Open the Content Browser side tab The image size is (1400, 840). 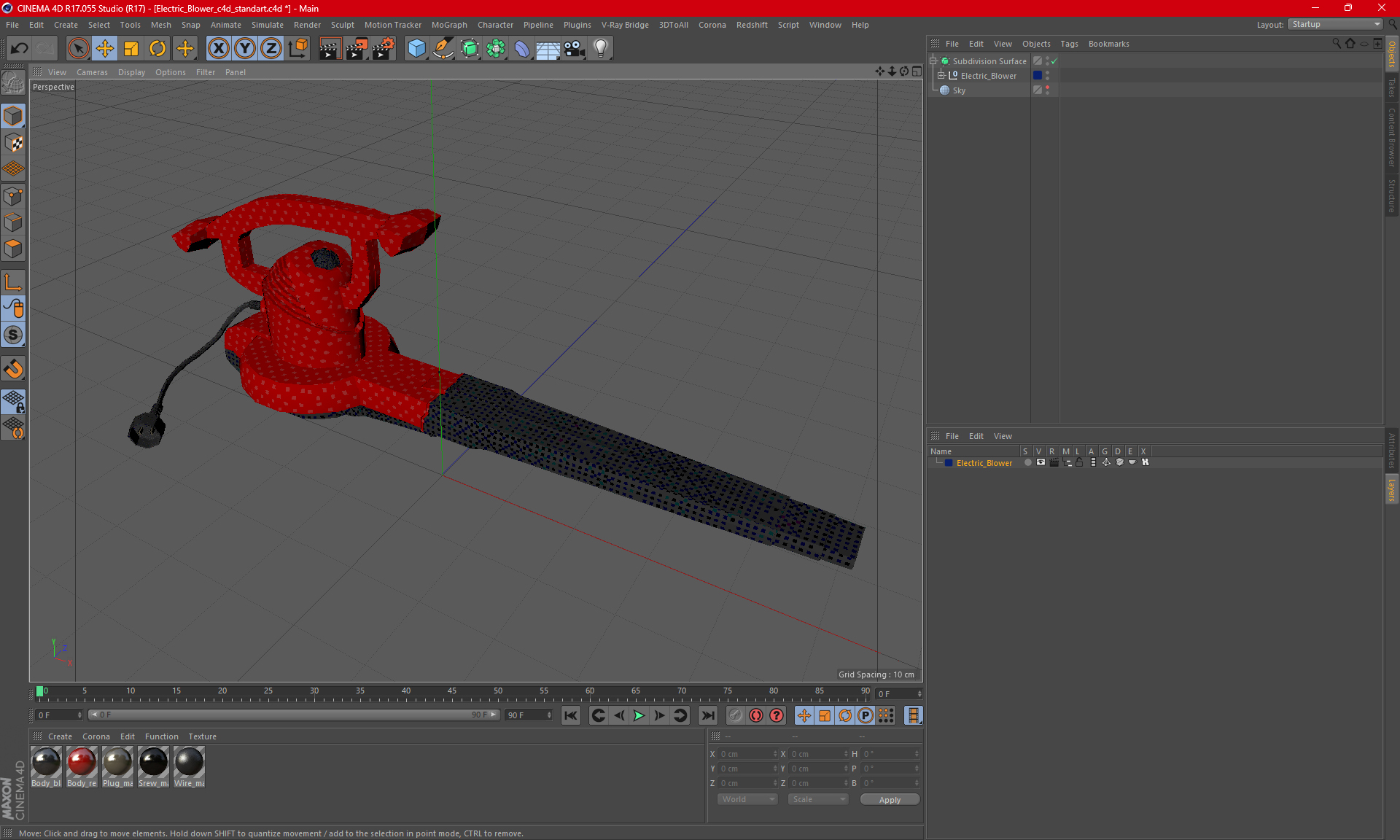pyautogui.click(x=1391, y=136)
